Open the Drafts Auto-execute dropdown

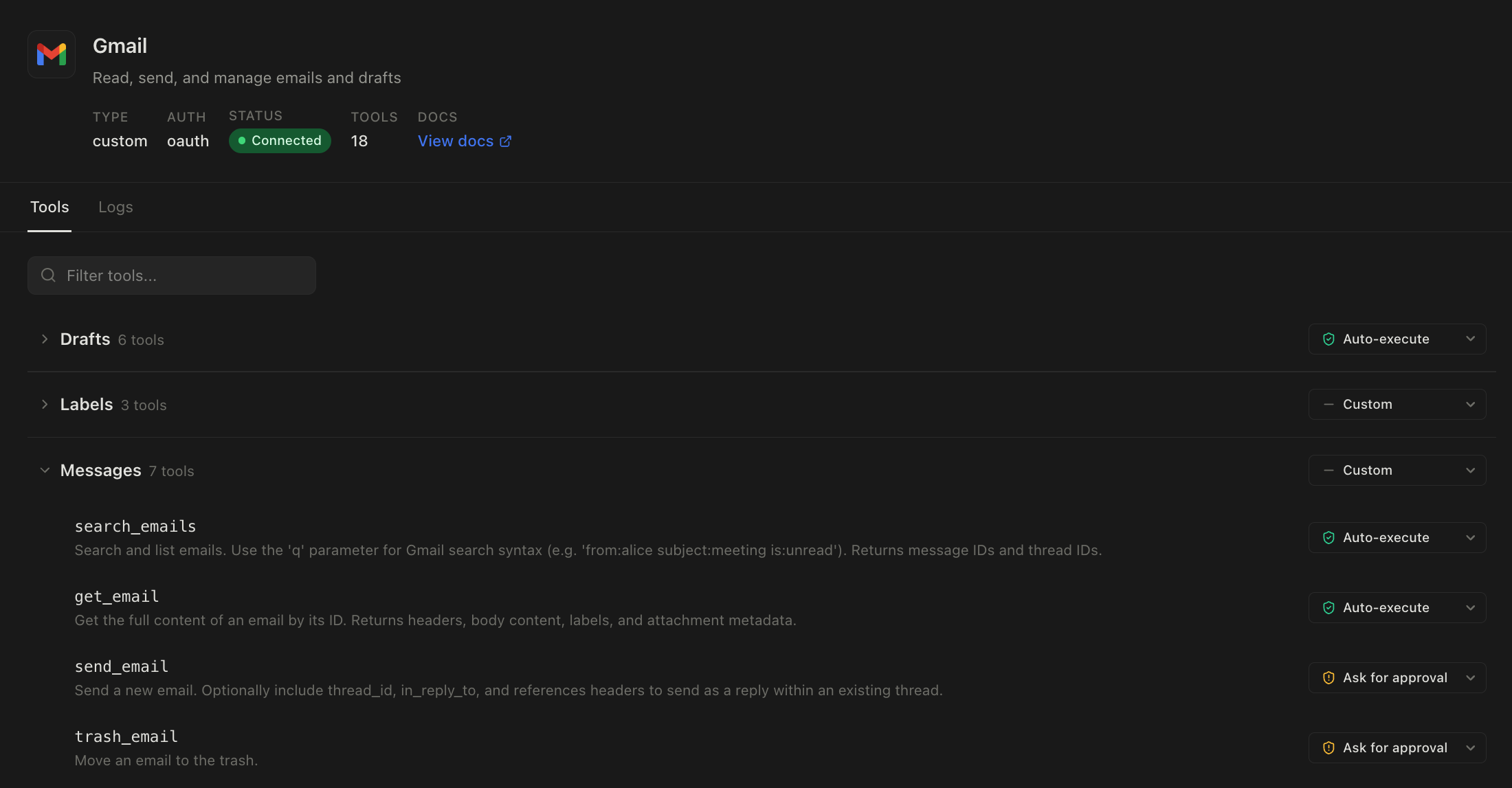1397,339
